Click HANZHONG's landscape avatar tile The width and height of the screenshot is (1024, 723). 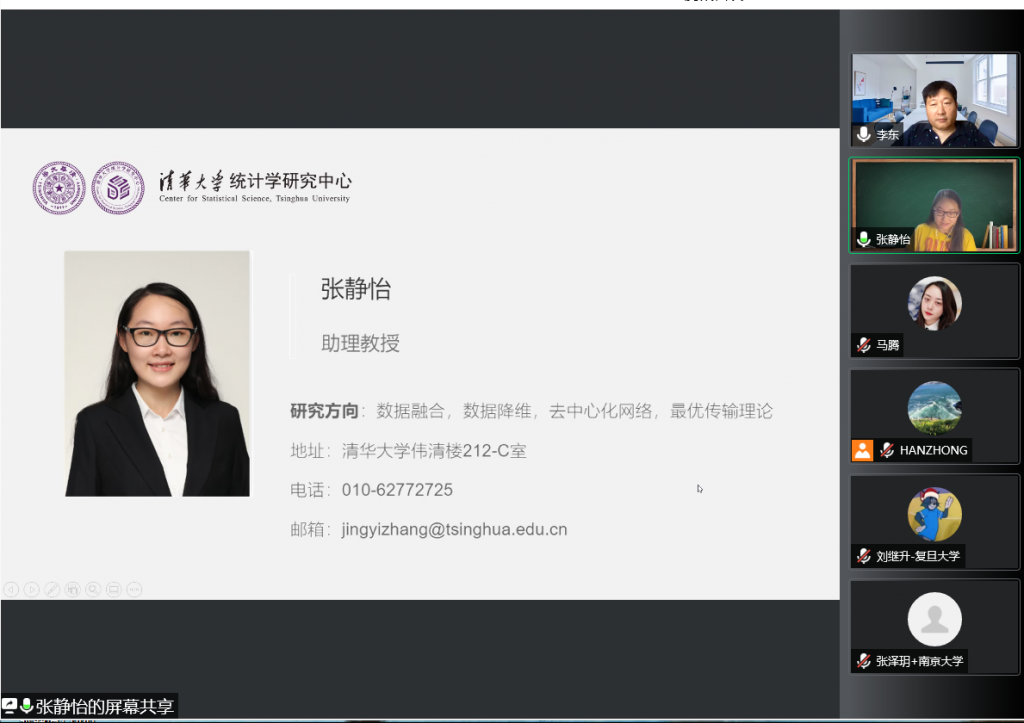tap(934, 408)
